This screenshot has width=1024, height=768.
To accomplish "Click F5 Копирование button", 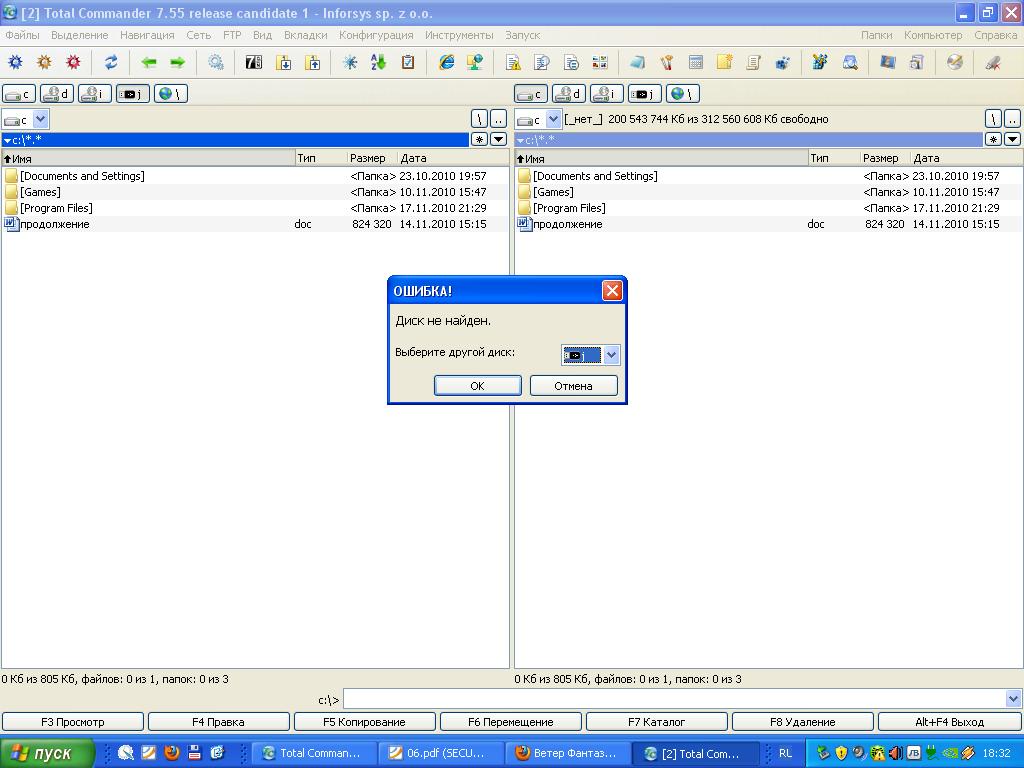I will pyautogui.click(x=364, y=722).
